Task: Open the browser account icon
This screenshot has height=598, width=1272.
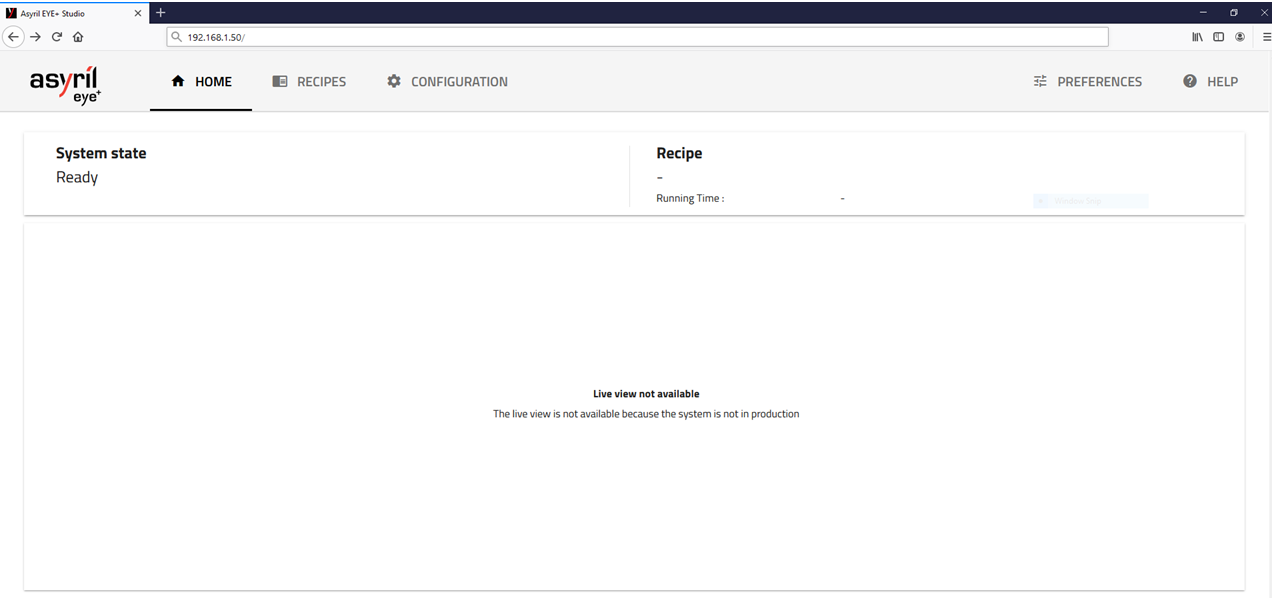Action: coord(1240,37)
